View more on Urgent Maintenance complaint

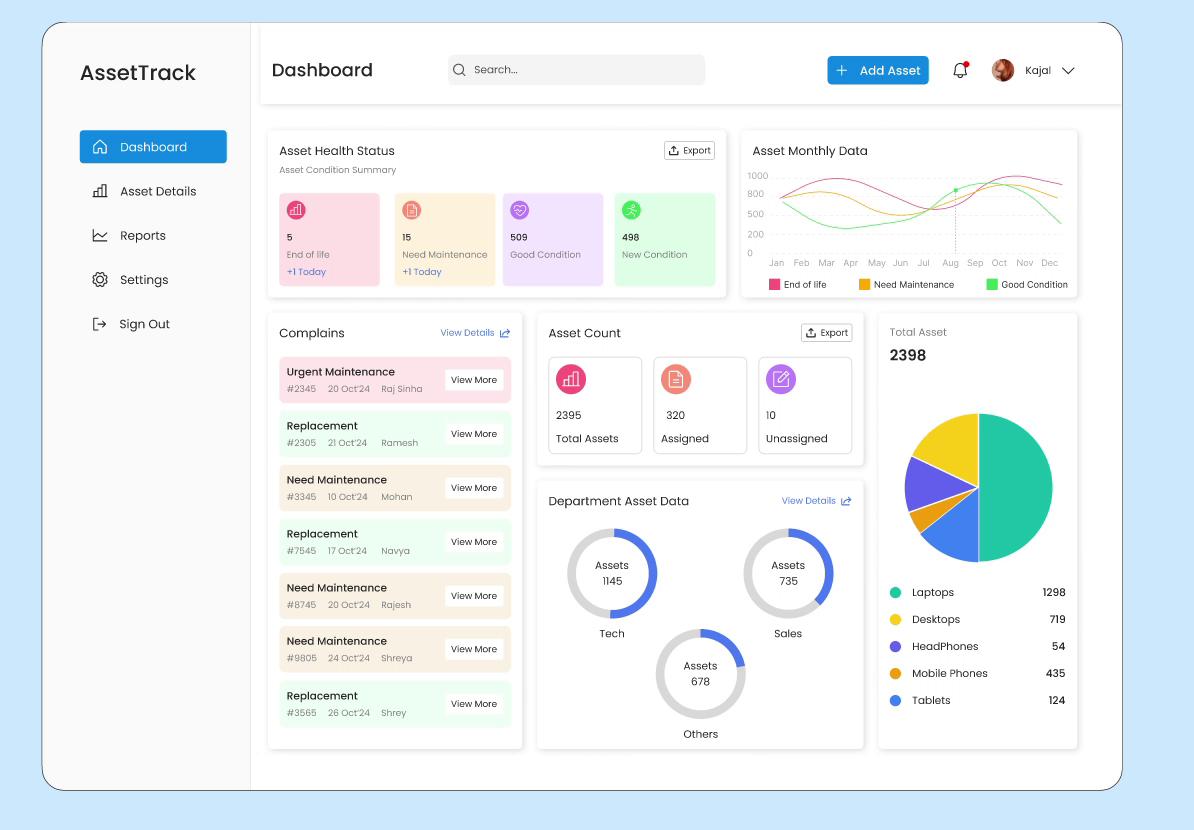[x=474, y=380]
